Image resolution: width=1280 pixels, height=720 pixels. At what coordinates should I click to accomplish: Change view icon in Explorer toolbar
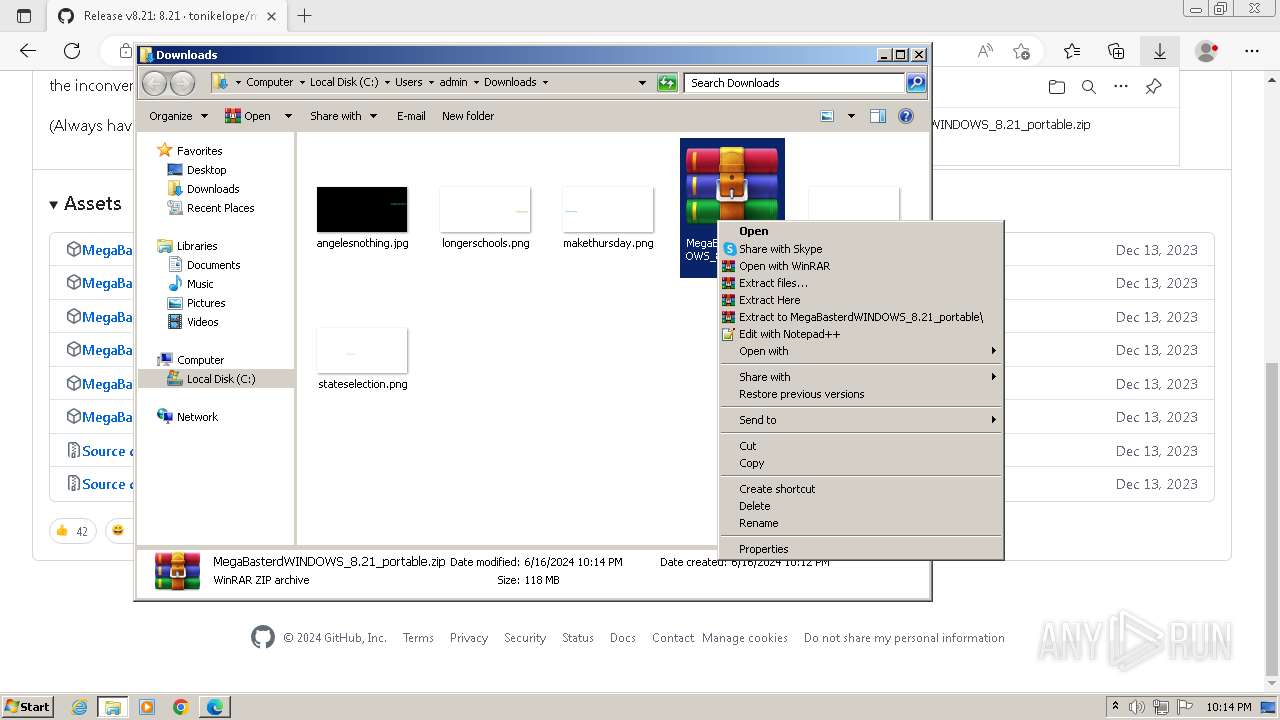coord(827,116)
